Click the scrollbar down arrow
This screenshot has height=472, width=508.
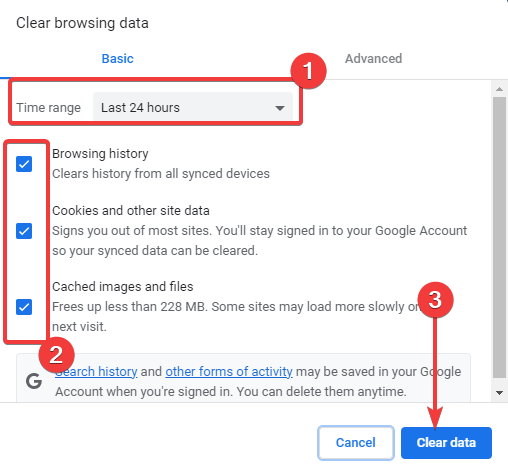(499, 393)
